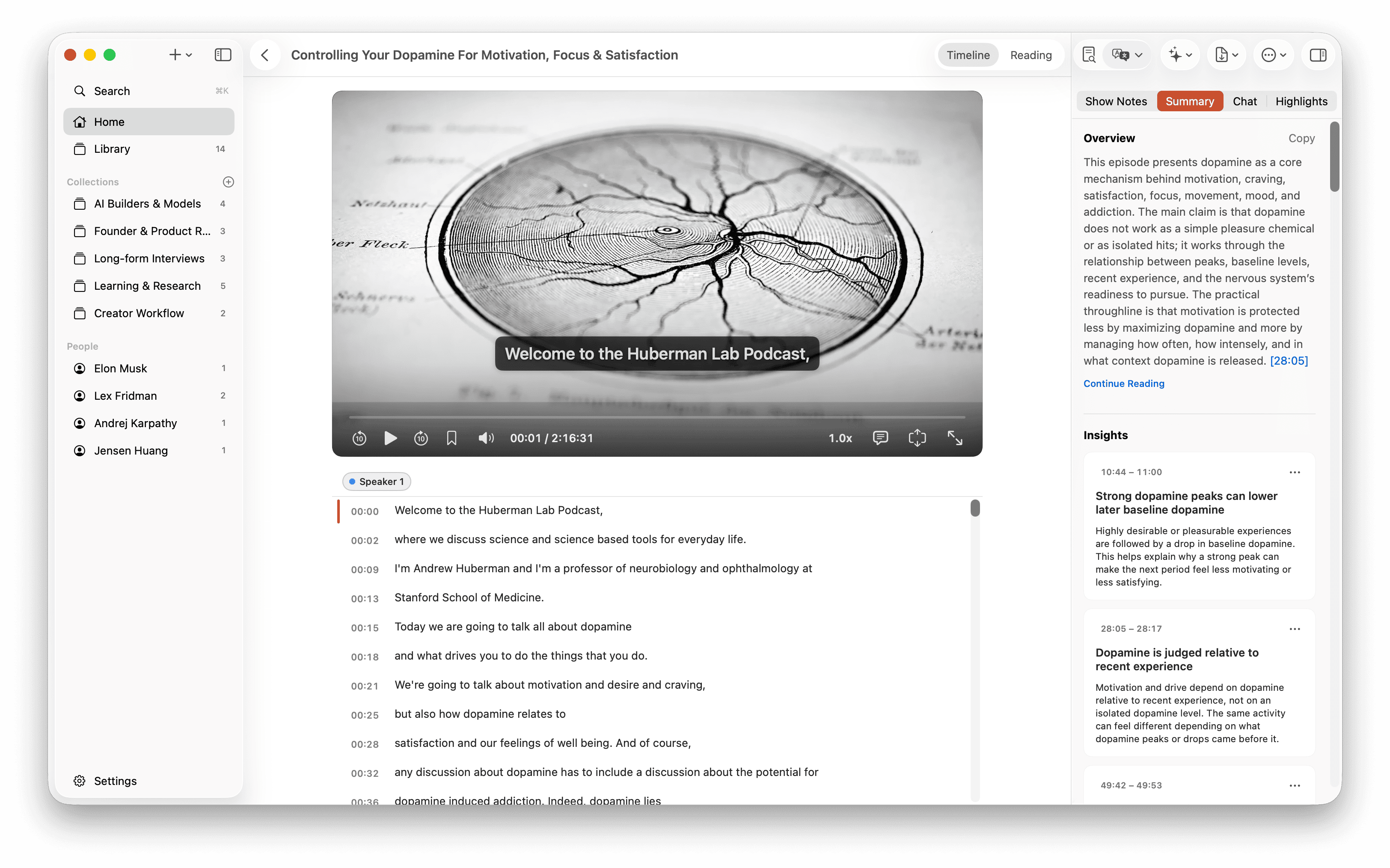The image size is (1390, 868).
Task: Jump to transcript timestamp 00:15
Action: 365,627
